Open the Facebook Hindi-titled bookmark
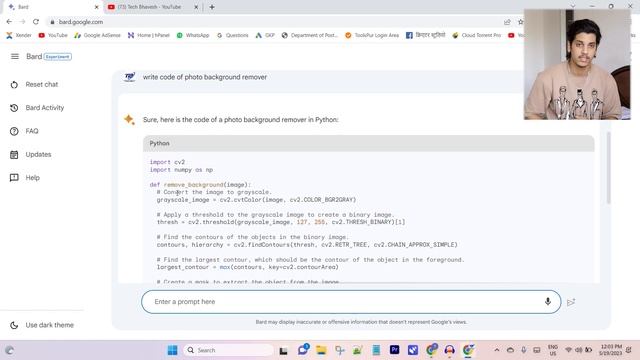This screenshot has height=360, width=640. [426, 36]
